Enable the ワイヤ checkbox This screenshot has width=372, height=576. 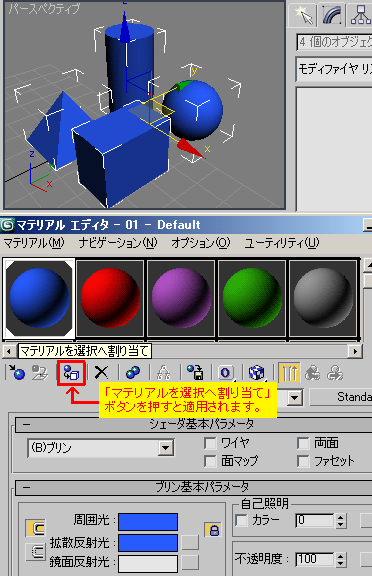pyautogui.click(x=210, y=443)
